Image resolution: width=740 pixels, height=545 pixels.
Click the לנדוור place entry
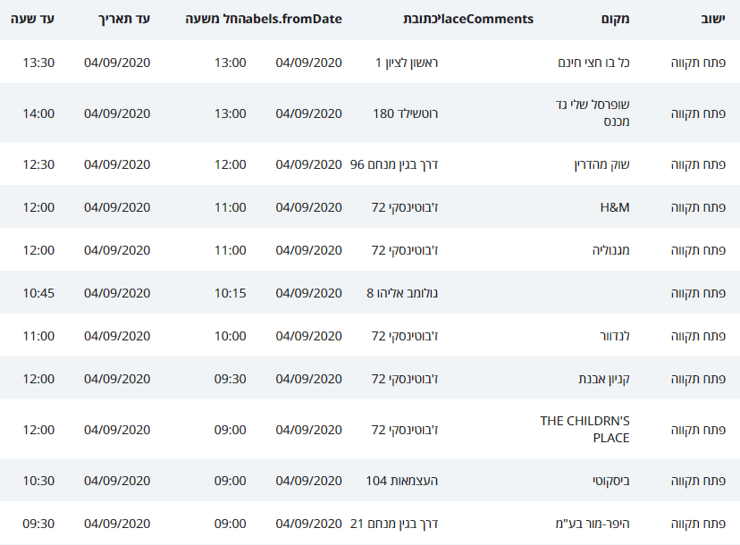point(614,336)
